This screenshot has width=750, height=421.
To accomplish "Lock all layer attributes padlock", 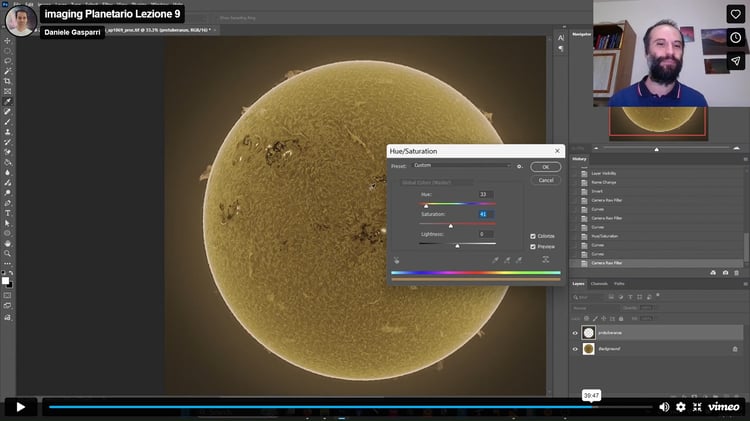I will pyautogui.click(x=621, y=319).
